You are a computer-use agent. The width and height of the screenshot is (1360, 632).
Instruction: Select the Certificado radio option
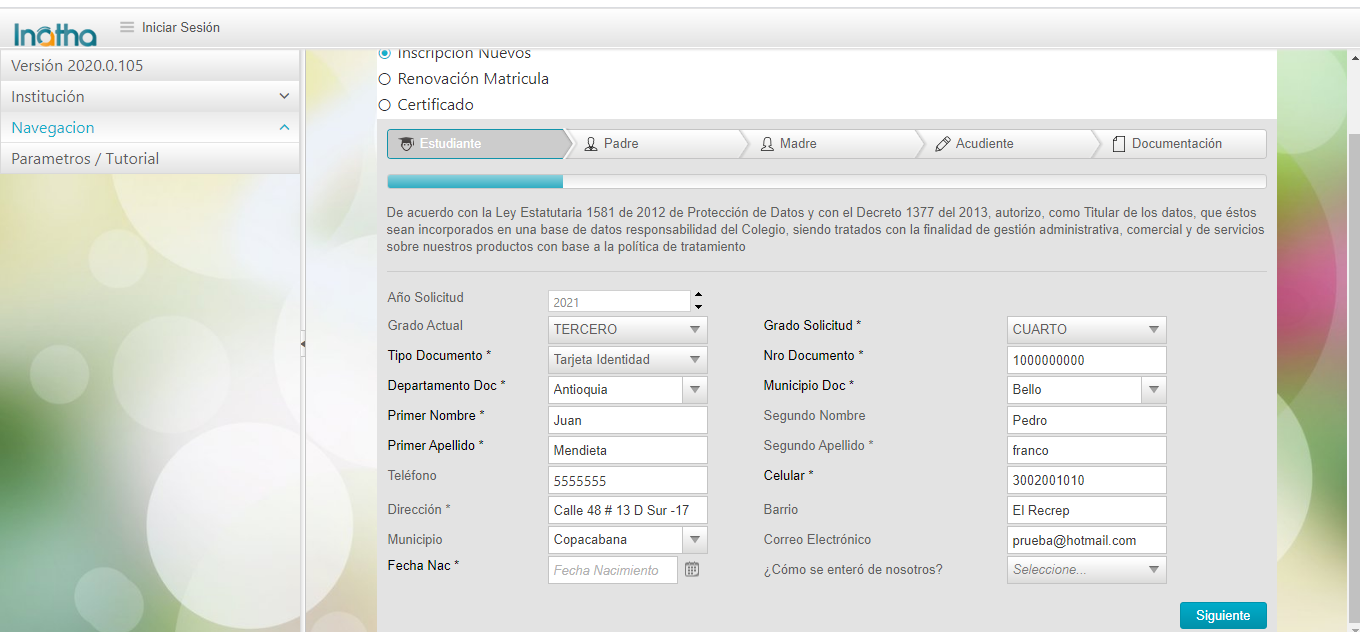click(385, 105)
